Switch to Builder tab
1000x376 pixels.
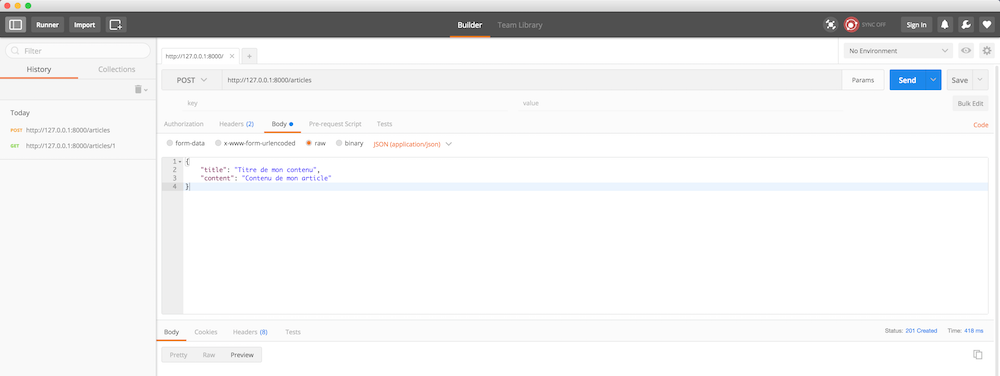coord(470,25)
